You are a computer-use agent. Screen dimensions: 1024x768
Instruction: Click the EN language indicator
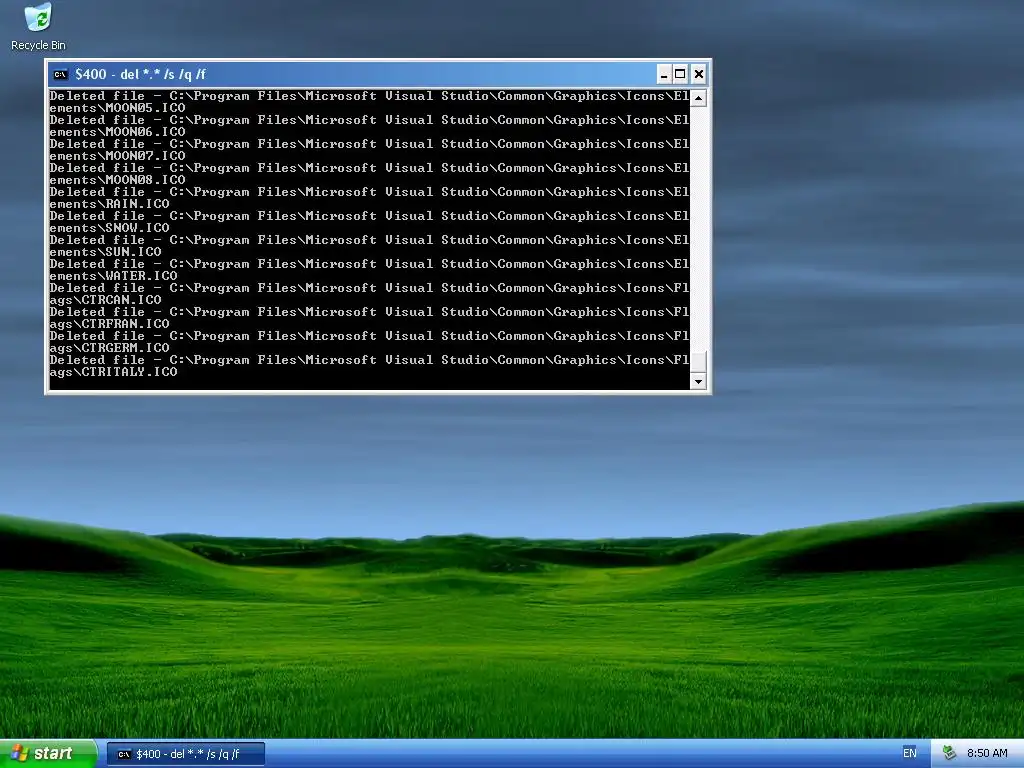[x=909, y=754]
